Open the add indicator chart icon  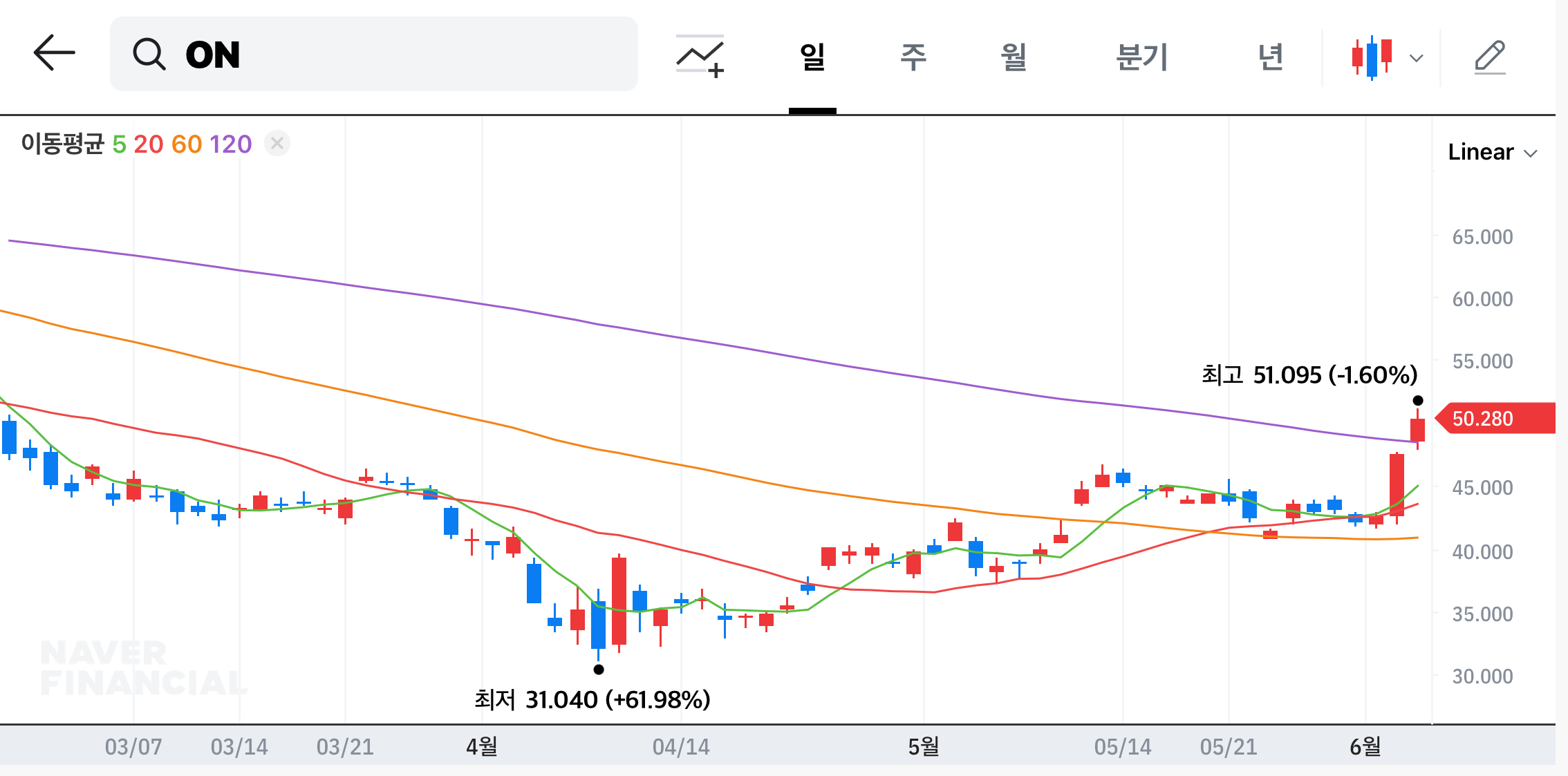(x=700, y=56)
